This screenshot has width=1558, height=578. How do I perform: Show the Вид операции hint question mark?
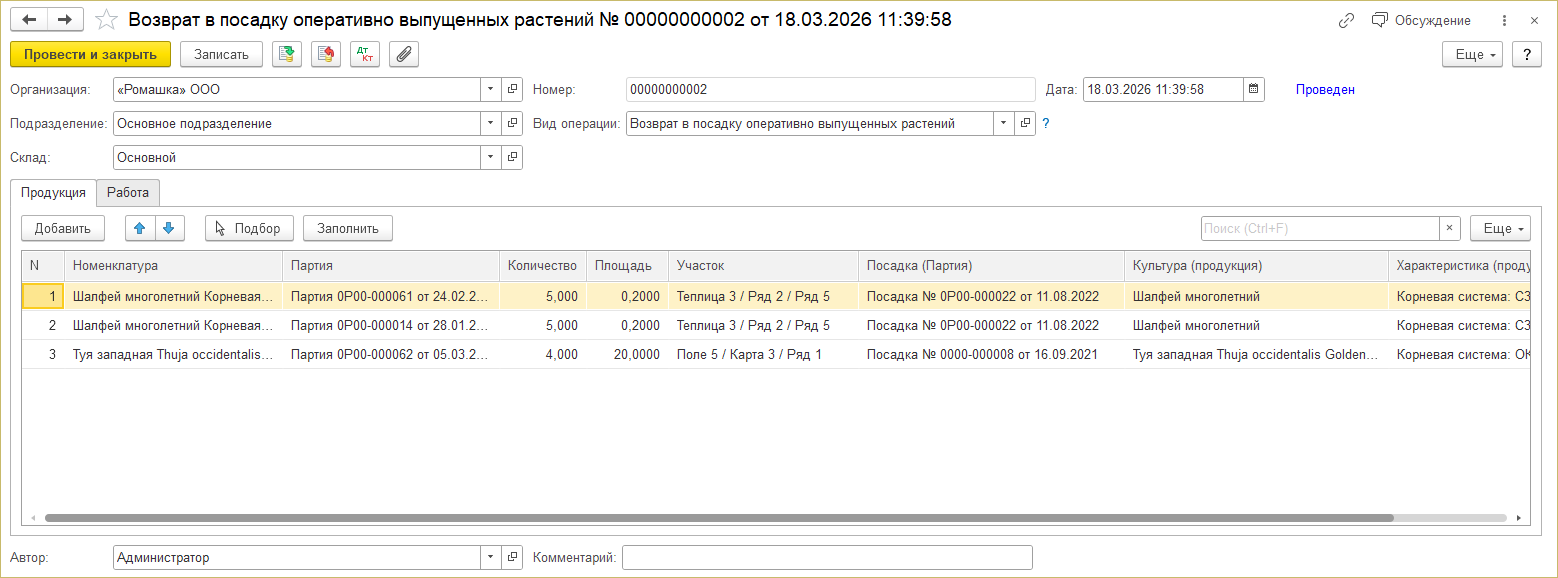click(1046, 124)
